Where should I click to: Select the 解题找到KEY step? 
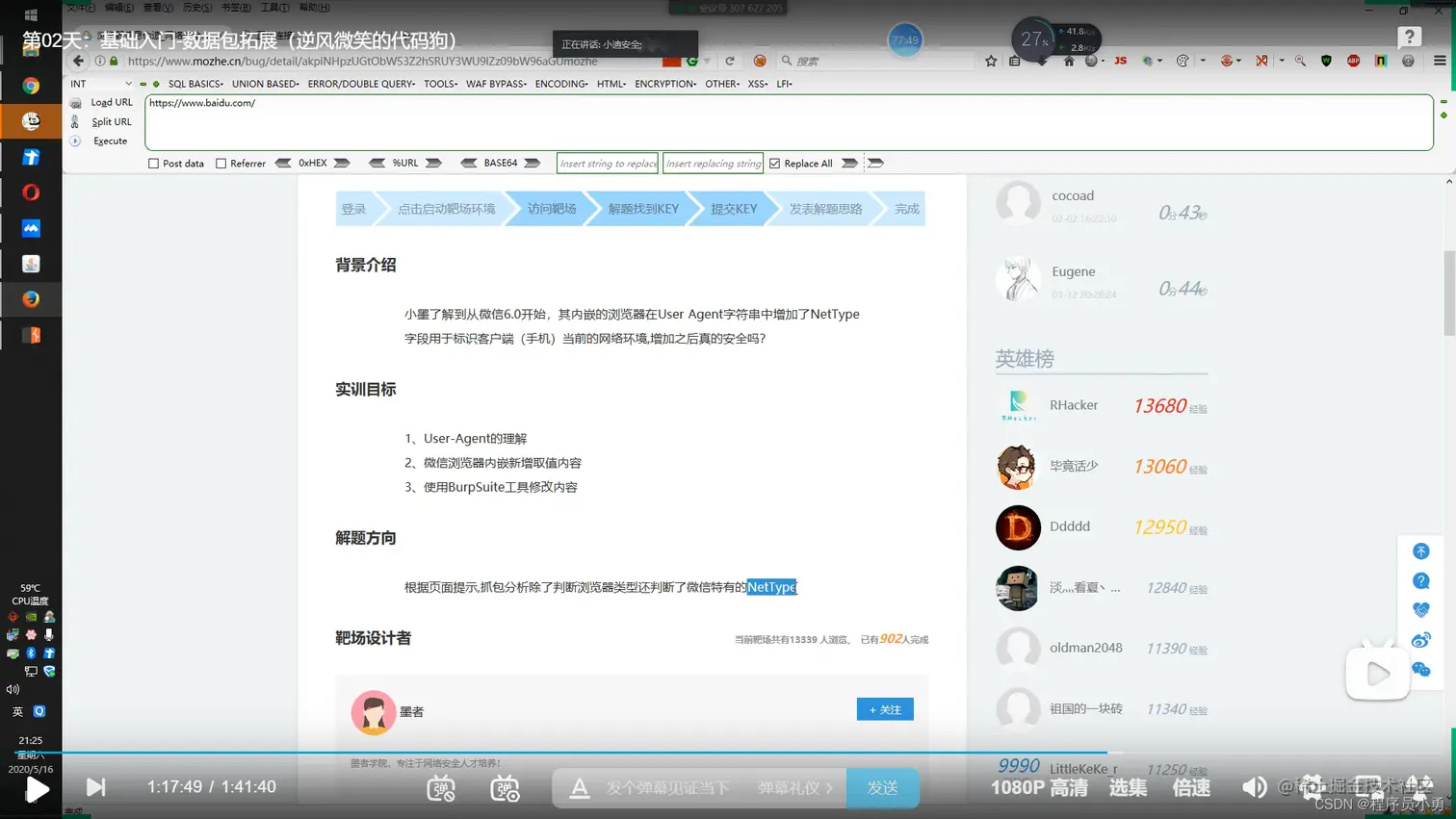(643, 209)
